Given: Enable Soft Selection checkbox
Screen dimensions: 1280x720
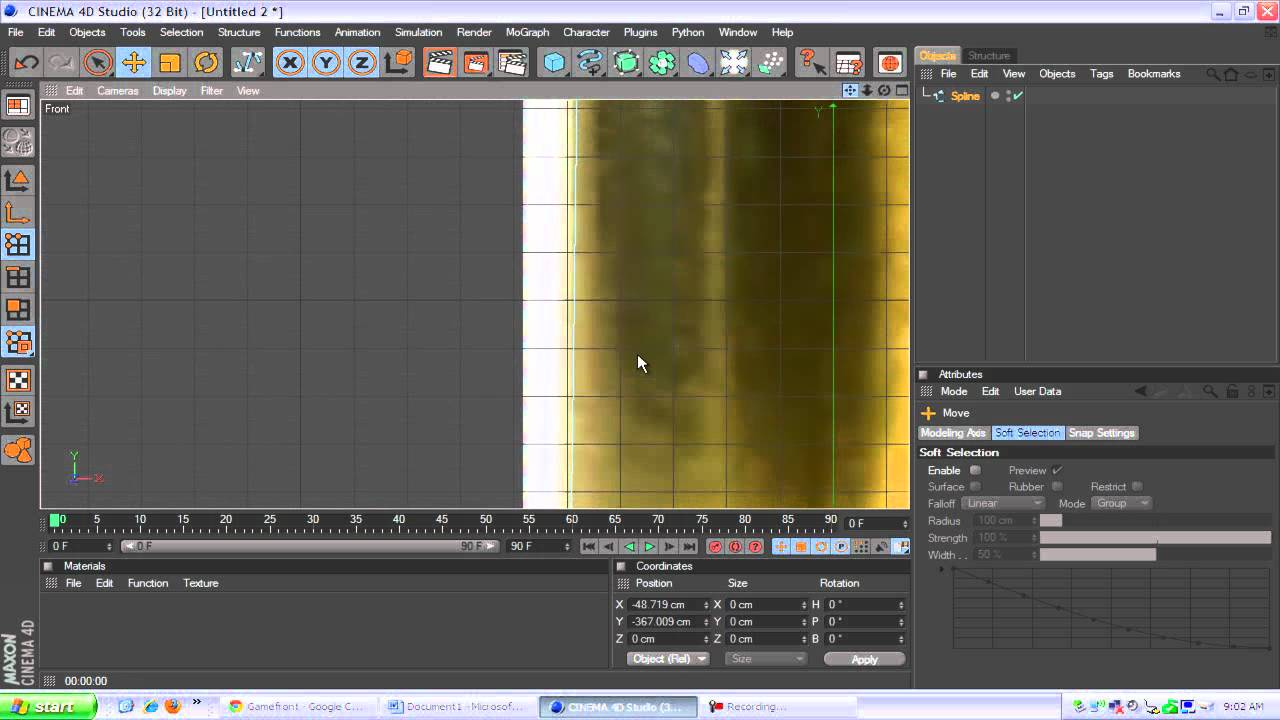Looking at the screenshot, I should [x=975, y=470].
